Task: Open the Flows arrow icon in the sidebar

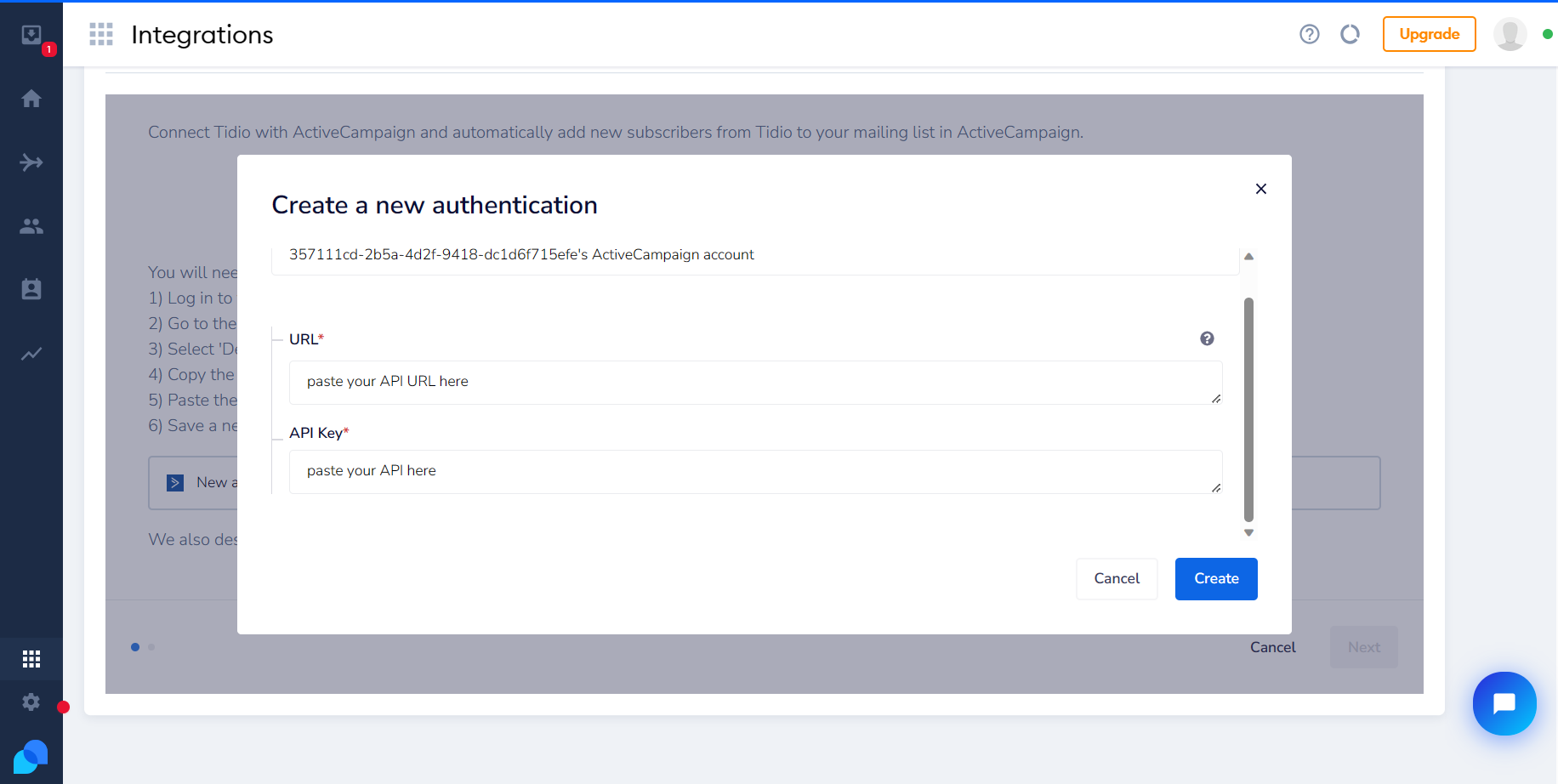Action: (x=31, y=162)
